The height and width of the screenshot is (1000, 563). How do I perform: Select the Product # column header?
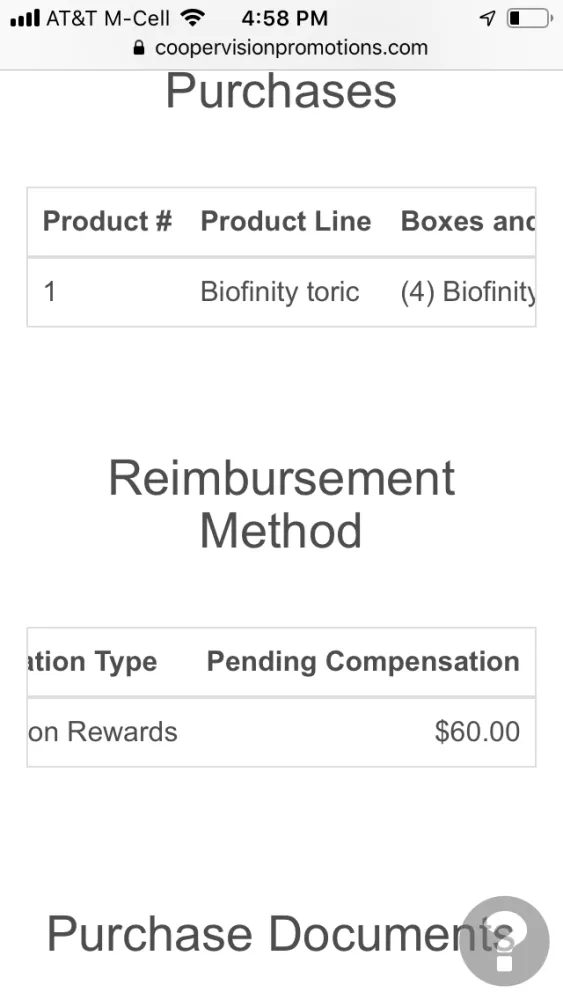coord(107,221)
